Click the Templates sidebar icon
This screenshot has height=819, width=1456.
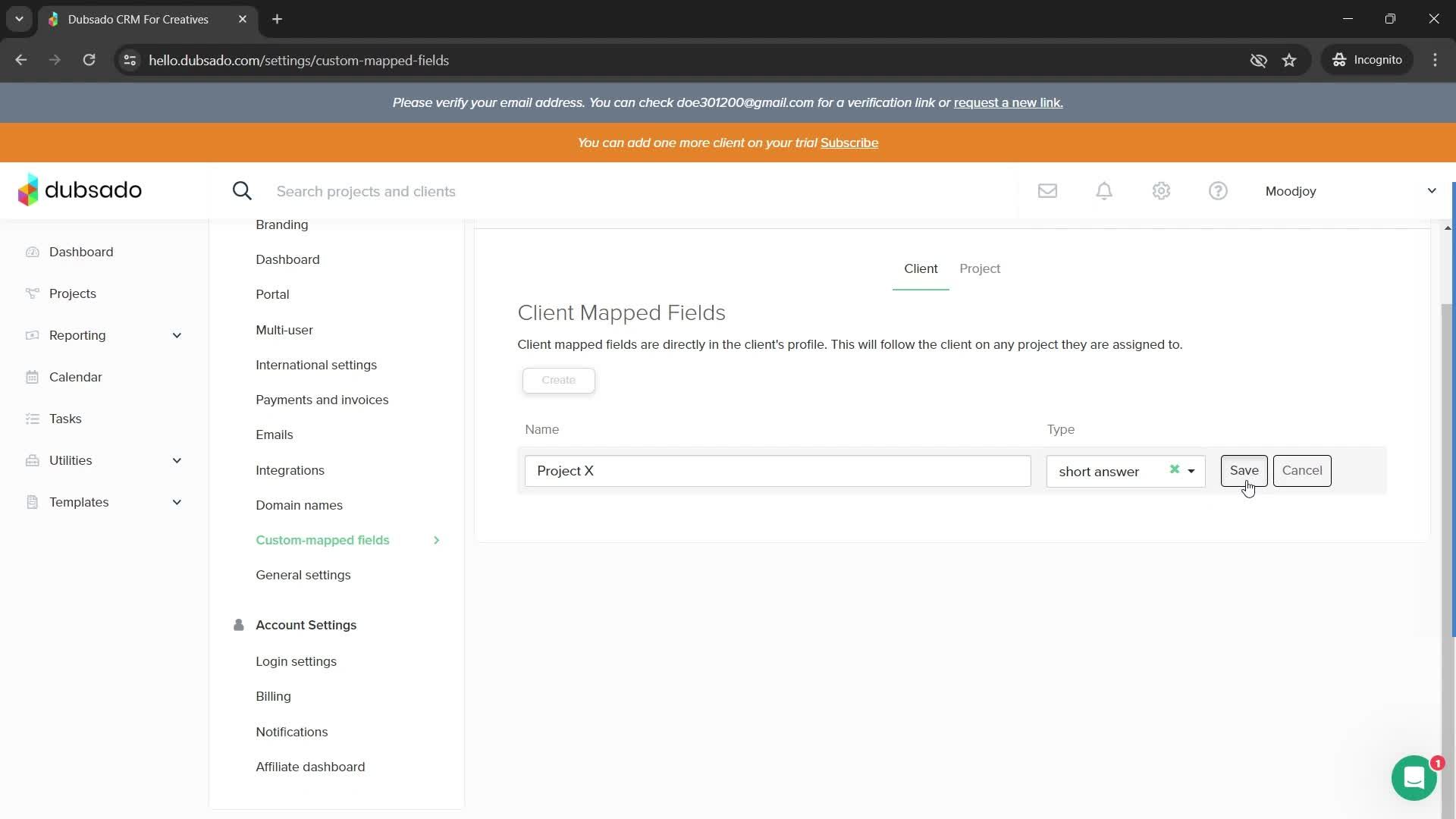(32, 502)
